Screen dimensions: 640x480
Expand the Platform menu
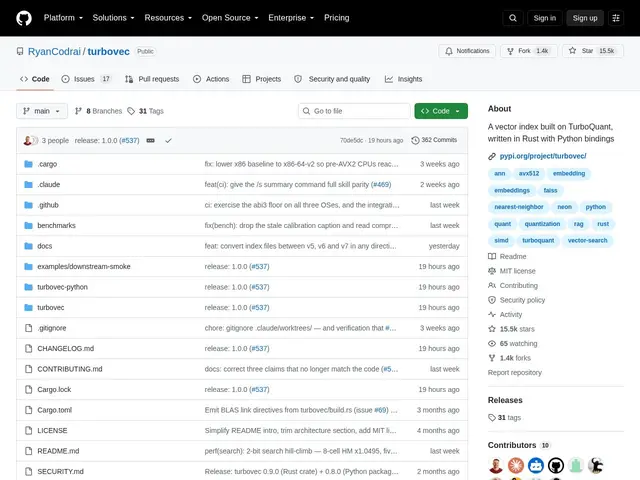(x=63, y=18)
